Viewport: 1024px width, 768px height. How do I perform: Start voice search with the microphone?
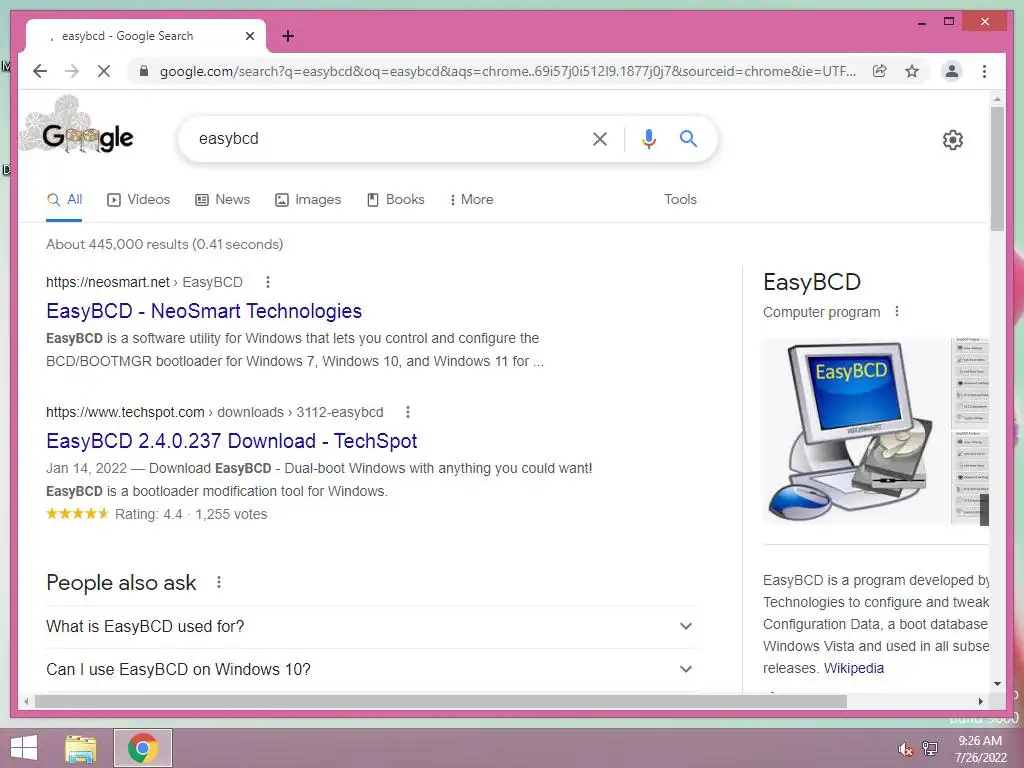[x=648, y=138]
